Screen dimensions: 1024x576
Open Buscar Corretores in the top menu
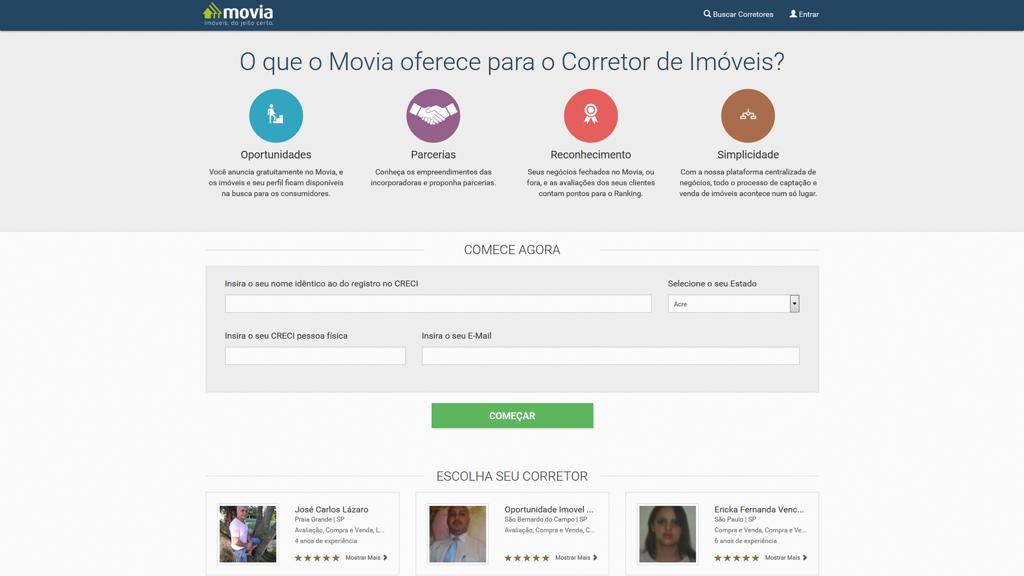[743, 15]
